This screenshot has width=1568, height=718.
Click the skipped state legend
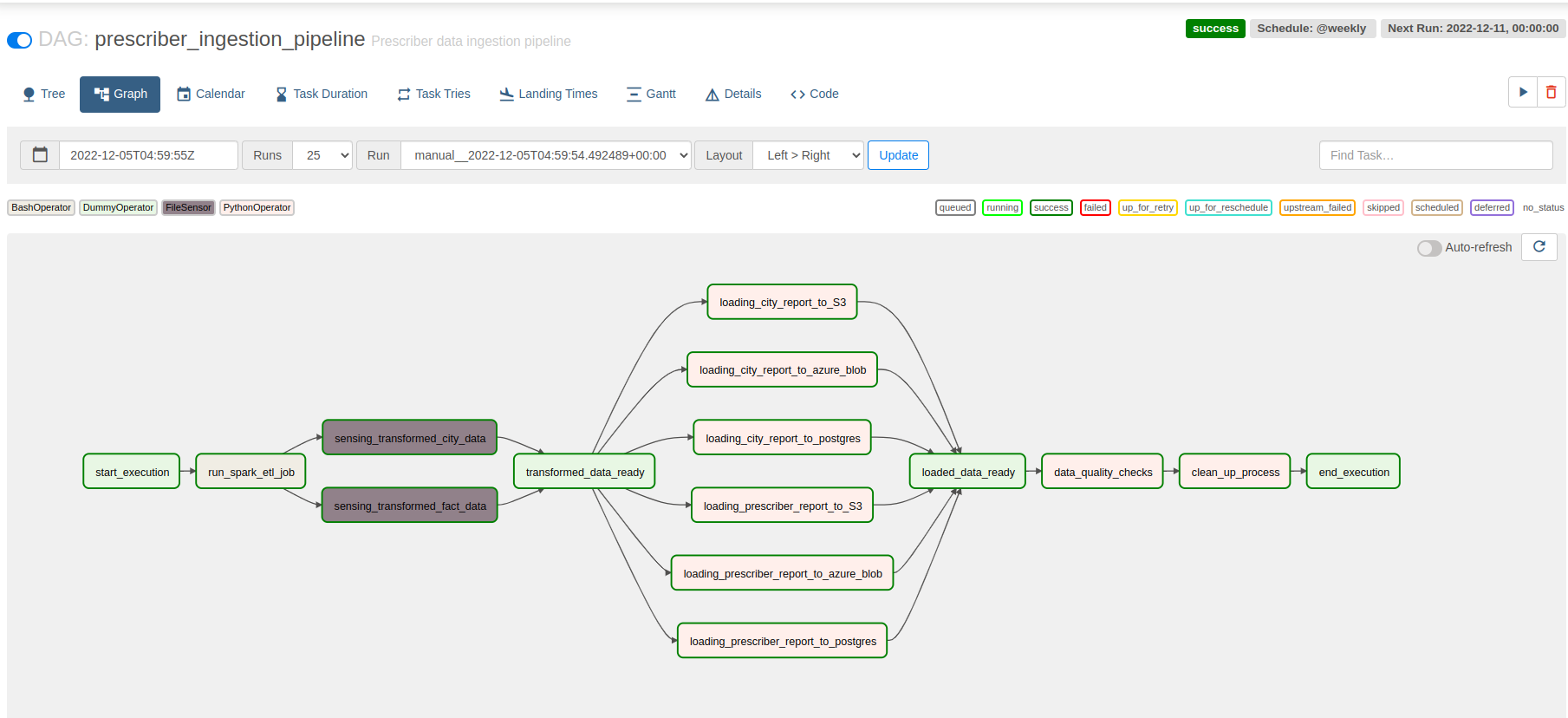[x=1383, y=207]
